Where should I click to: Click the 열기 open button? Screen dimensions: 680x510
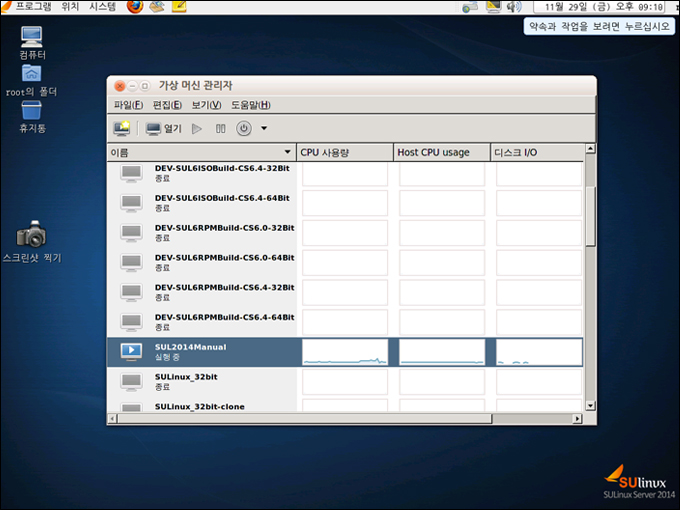tap(163, 128)
